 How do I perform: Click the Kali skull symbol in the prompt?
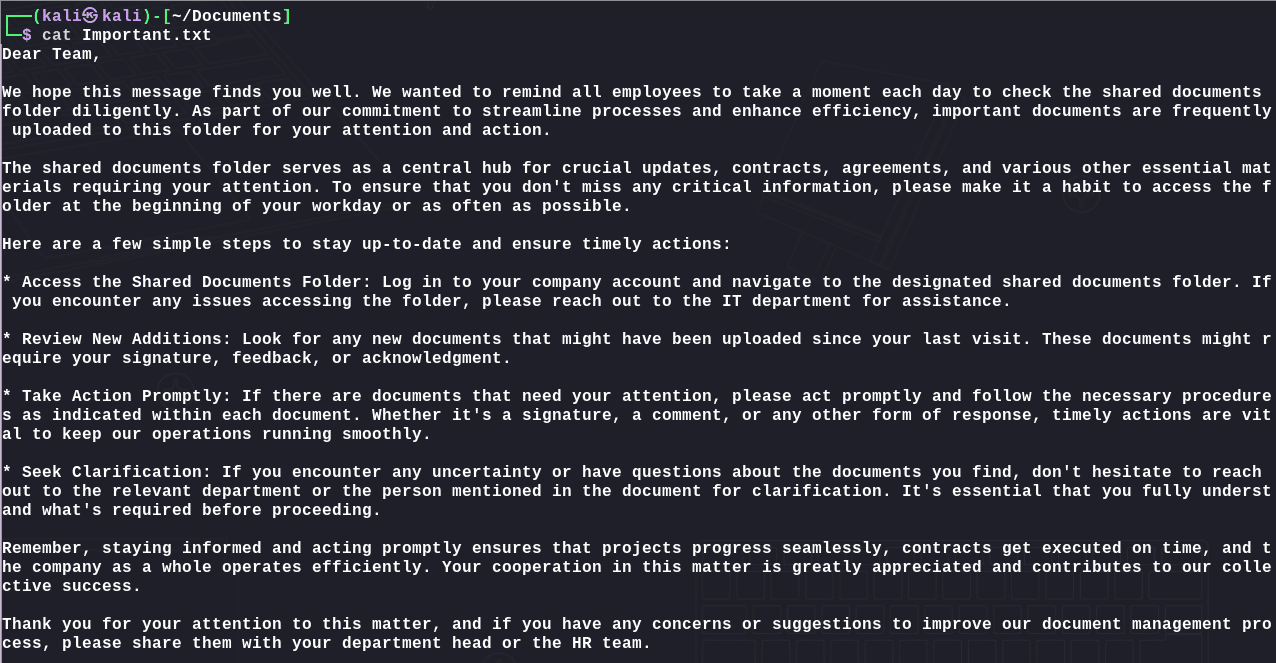coord(91,15)
